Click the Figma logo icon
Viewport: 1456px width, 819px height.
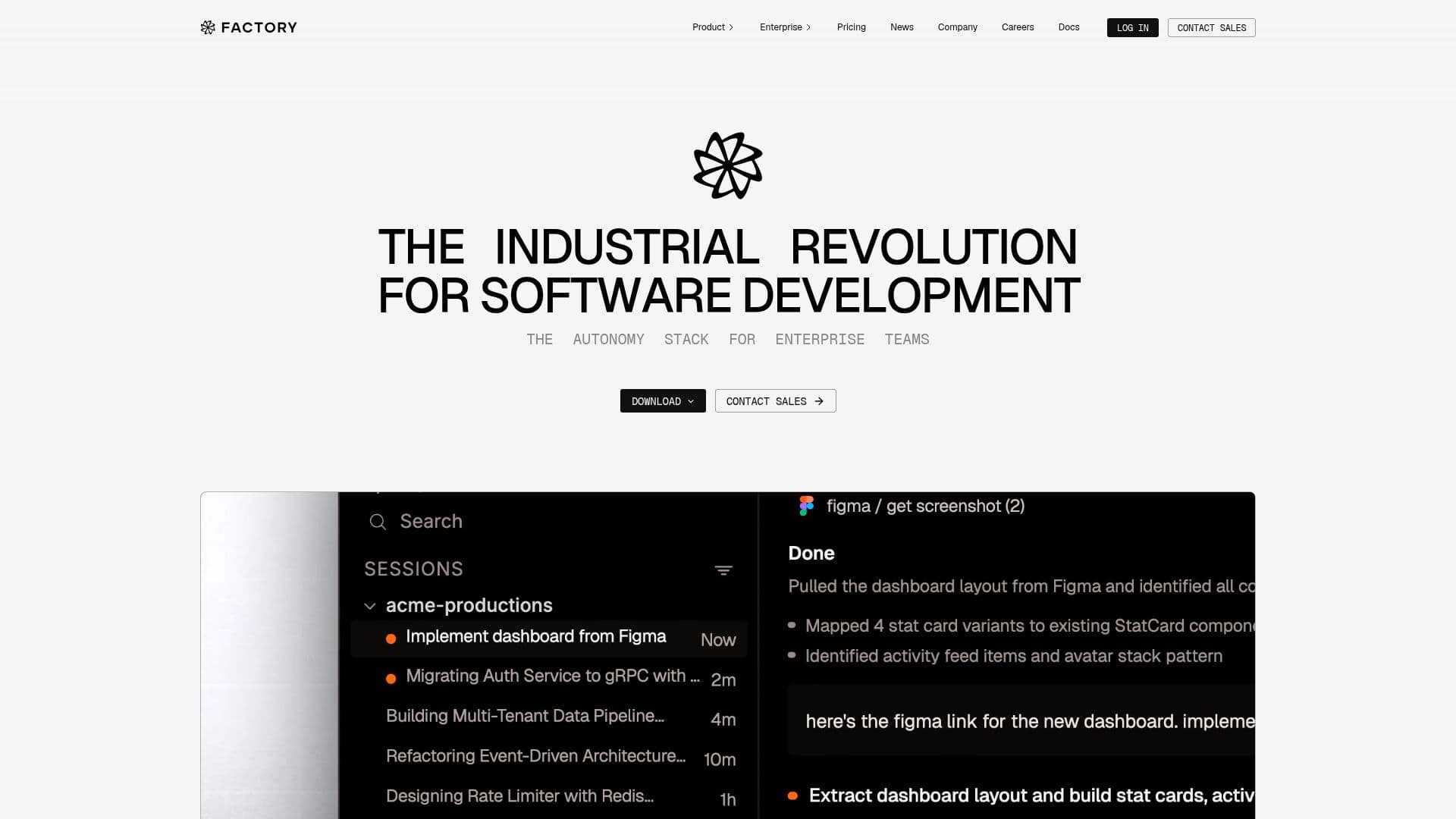point(806,506)
